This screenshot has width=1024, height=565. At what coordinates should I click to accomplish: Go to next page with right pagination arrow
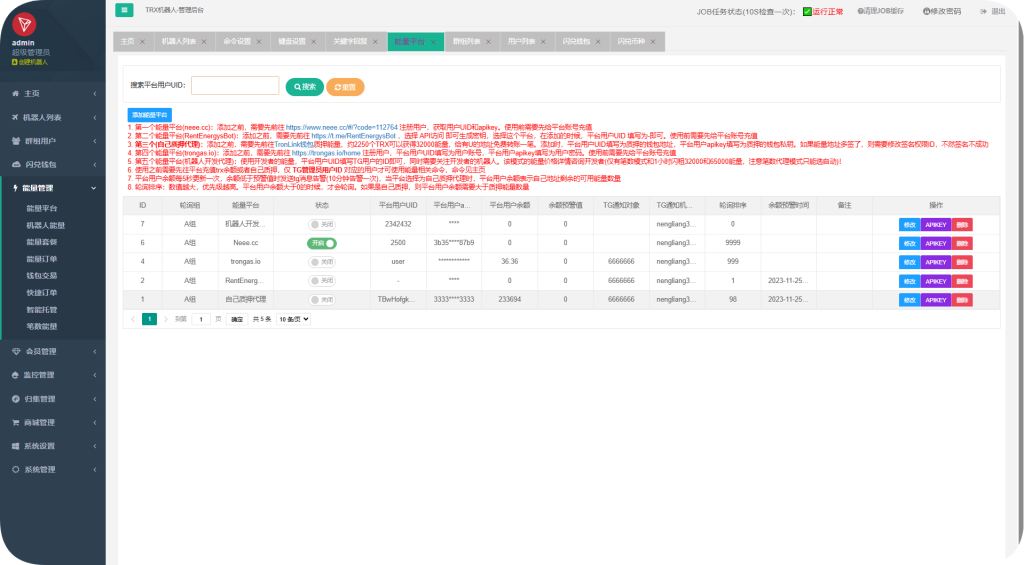166,319
